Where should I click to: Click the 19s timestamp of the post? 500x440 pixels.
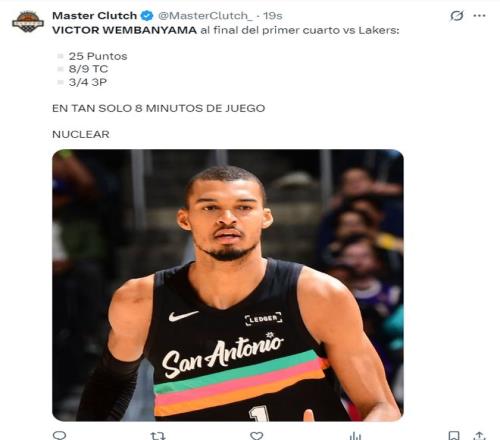[x=273, y=16]
